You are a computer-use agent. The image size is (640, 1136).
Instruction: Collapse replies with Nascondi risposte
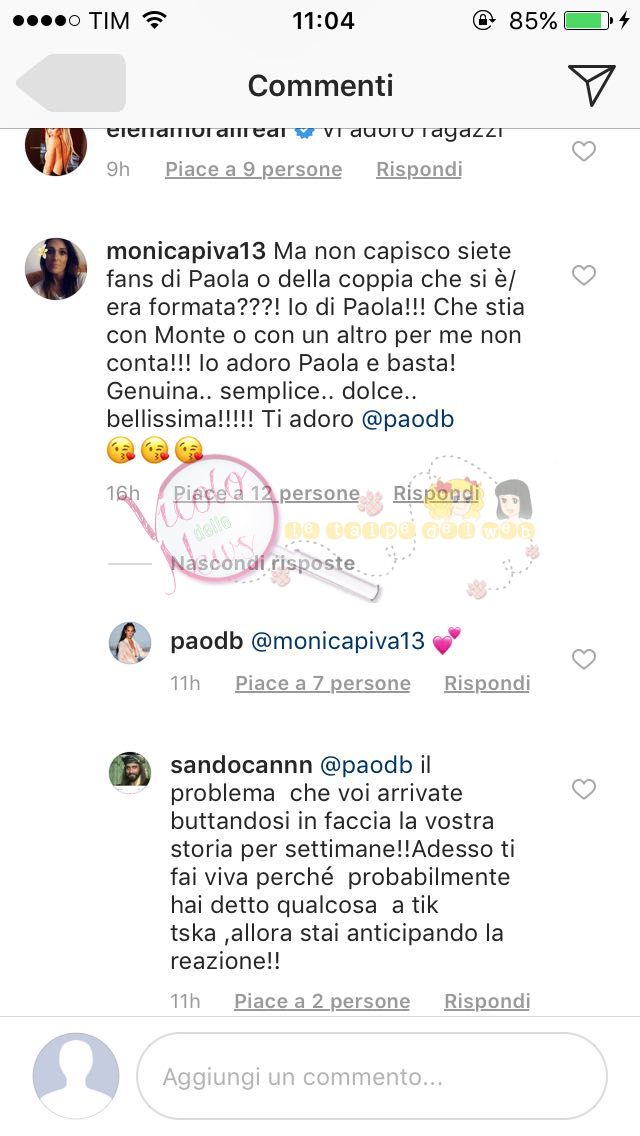(262, 563)
